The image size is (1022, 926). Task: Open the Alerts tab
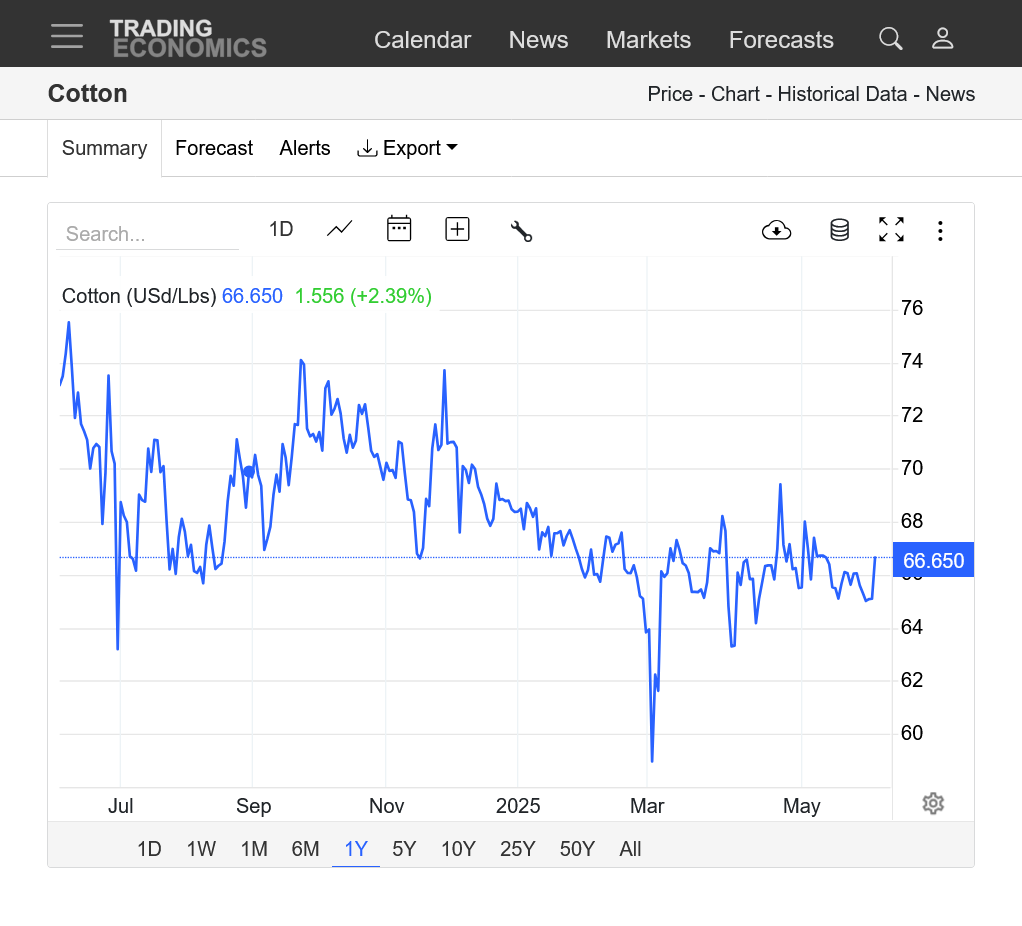(x=304, y=148)
